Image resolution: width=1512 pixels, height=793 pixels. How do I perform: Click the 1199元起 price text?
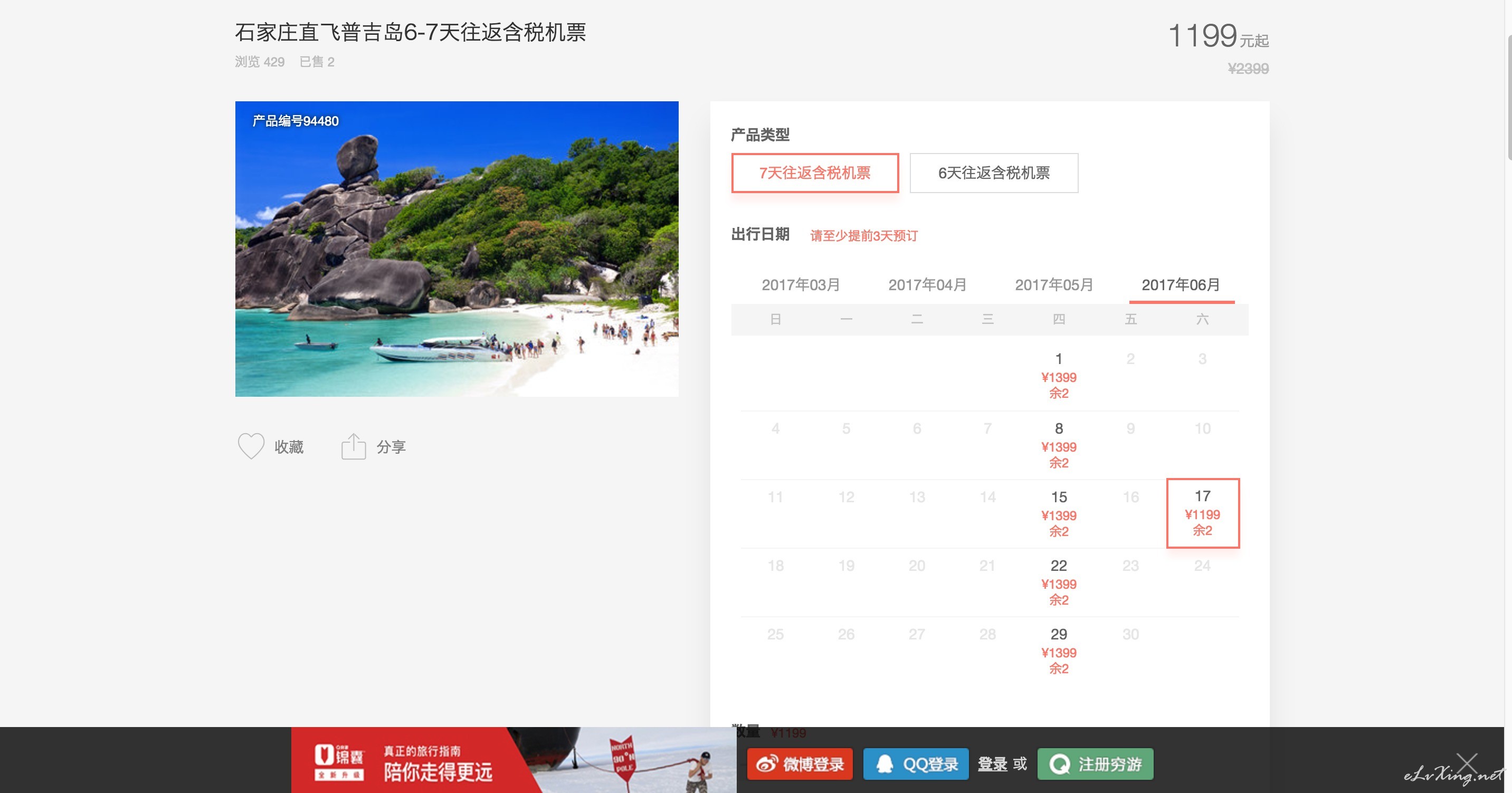coord(1218,36)
